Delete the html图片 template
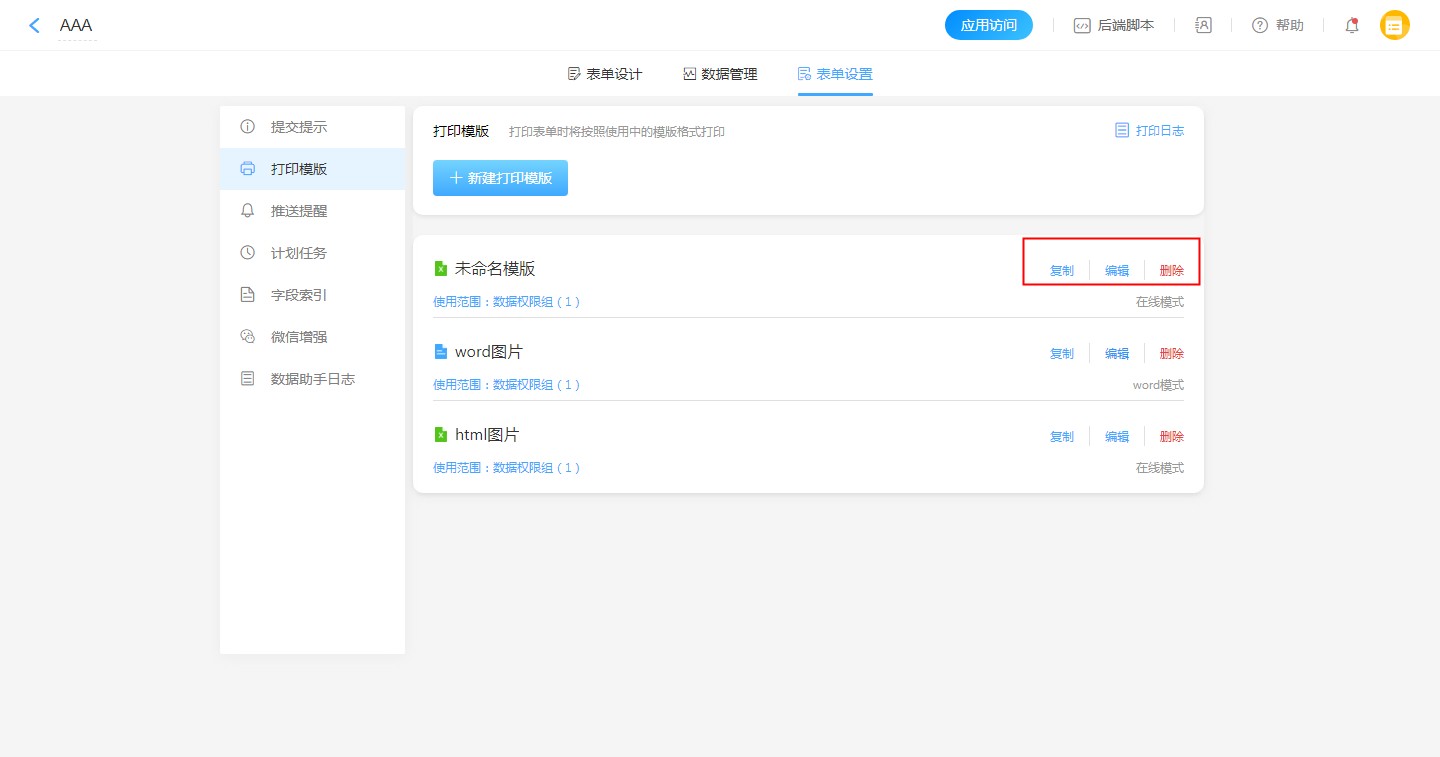Screen dimensions: 1440x757 click(1171, 437)
